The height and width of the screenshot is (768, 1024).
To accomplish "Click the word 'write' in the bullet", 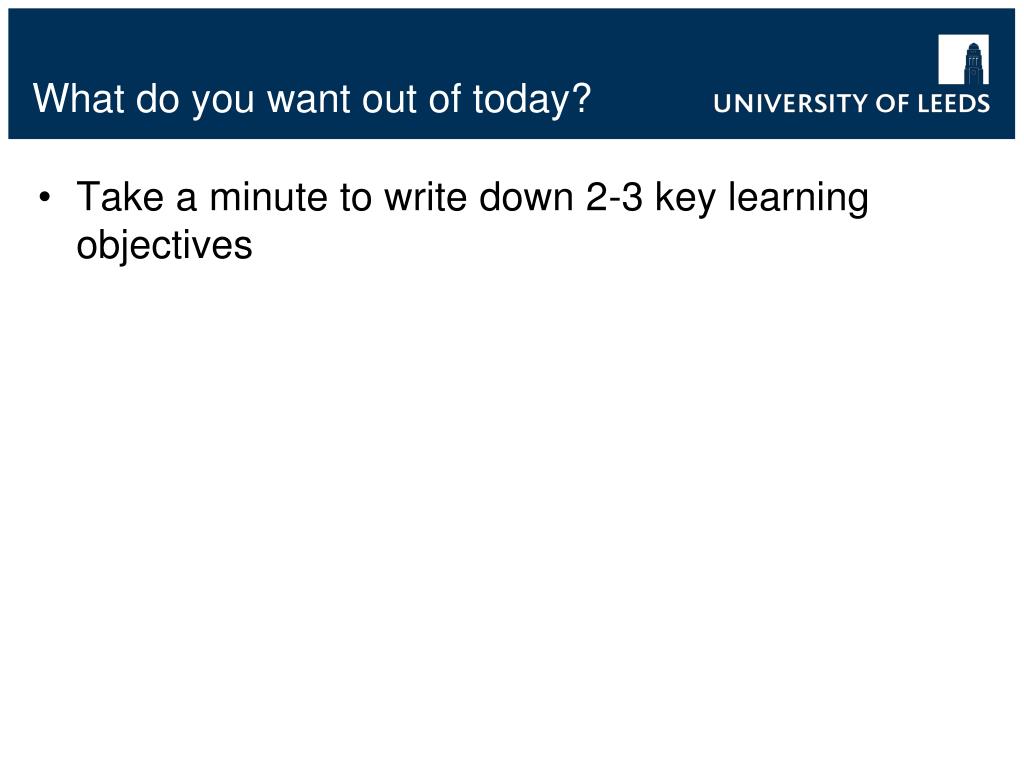I will (425, 197).
